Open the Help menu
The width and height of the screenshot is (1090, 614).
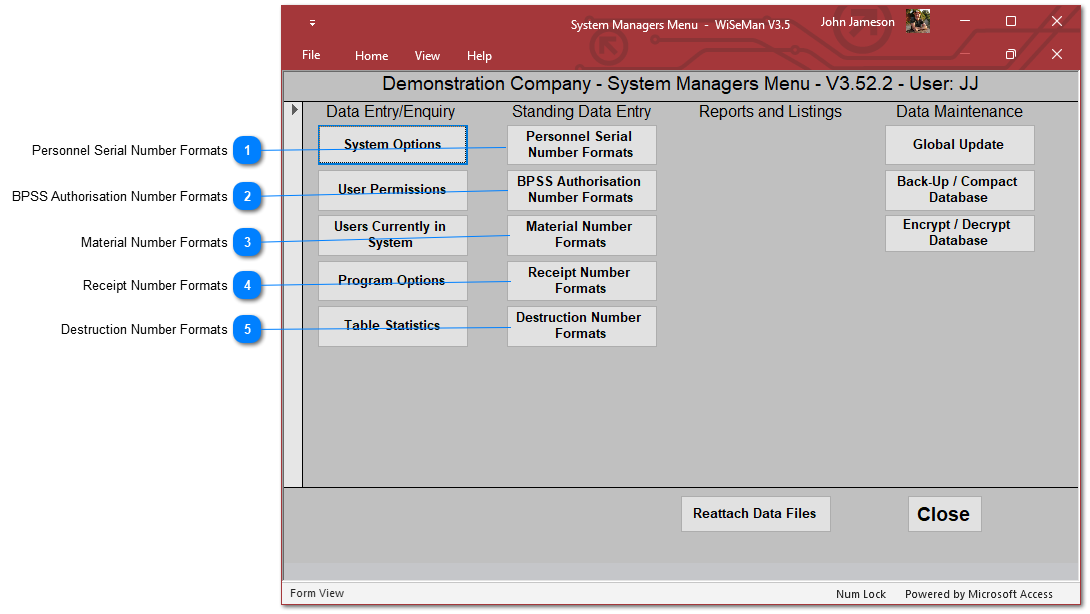[479, 56]
